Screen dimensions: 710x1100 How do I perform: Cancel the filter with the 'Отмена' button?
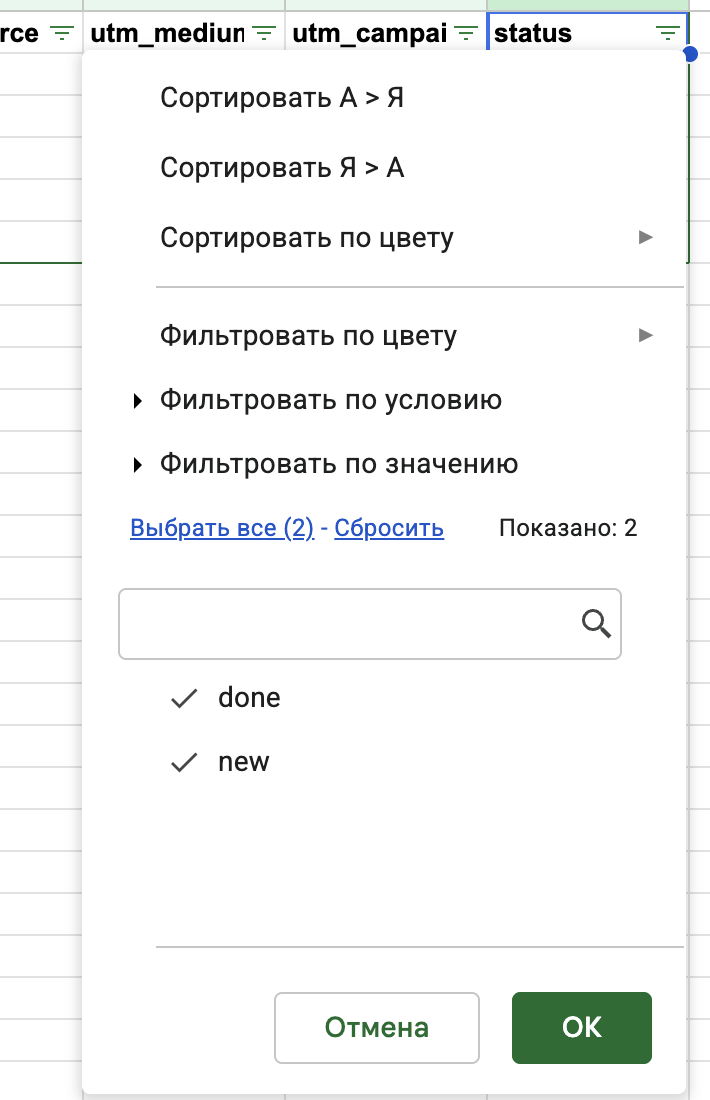(377, 1028)
